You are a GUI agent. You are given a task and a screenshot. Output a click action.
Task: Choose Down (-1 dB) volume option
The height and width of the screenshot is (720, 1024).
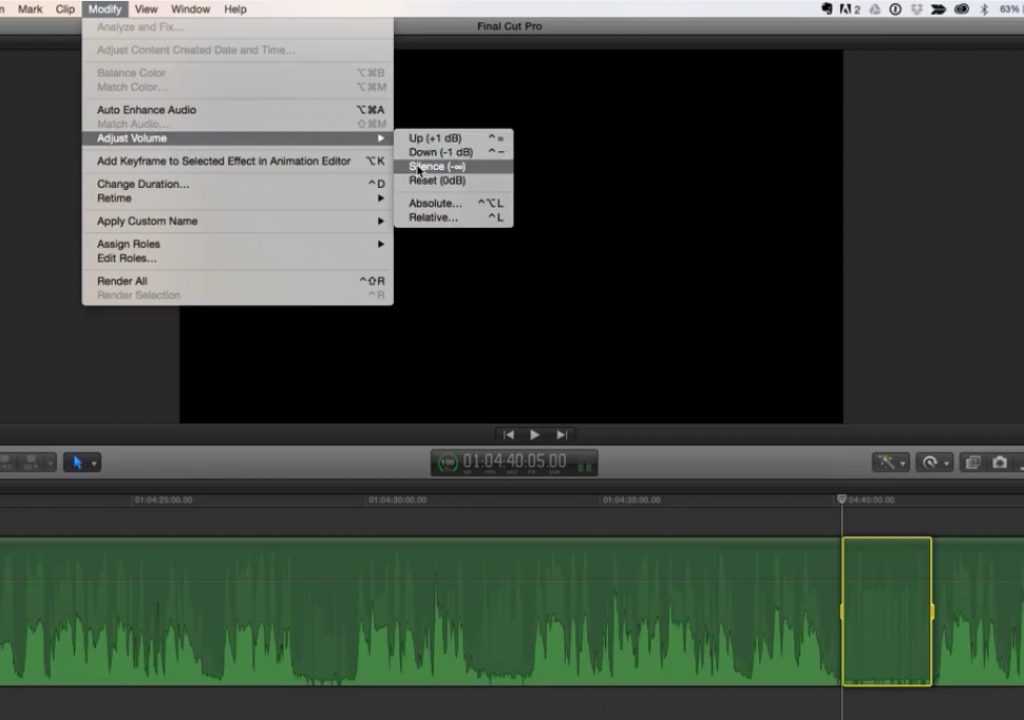[453, 152]
